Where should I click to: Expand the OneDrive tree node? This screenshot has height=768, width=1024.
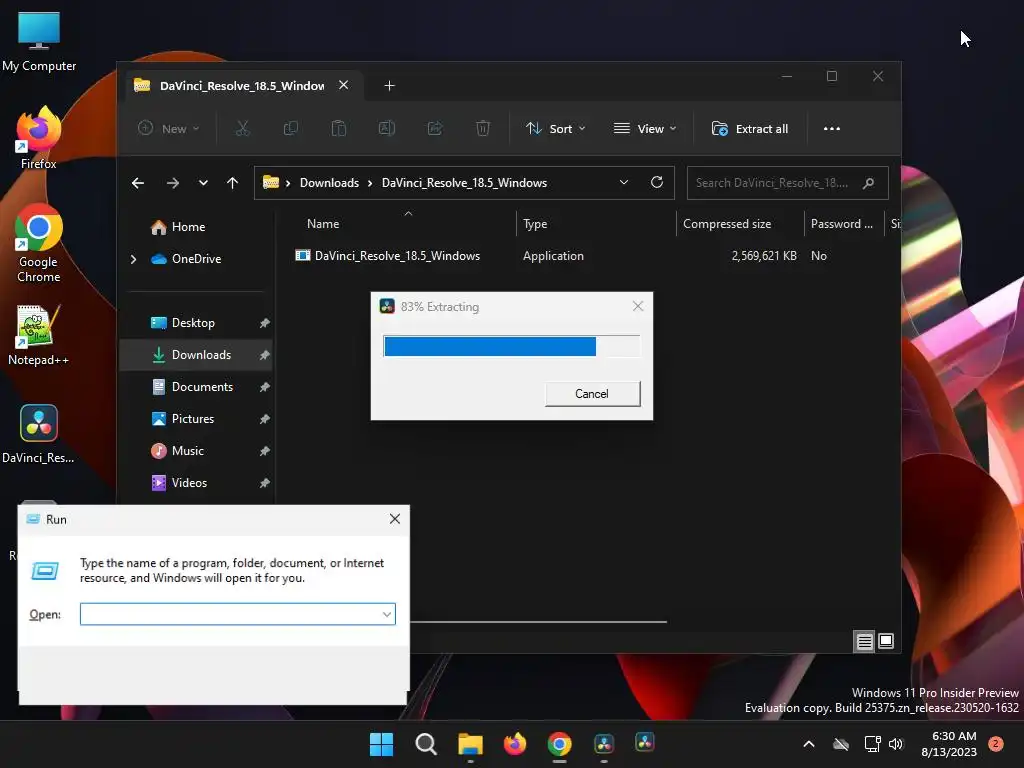pyautogui.click(x=133, y=259)
